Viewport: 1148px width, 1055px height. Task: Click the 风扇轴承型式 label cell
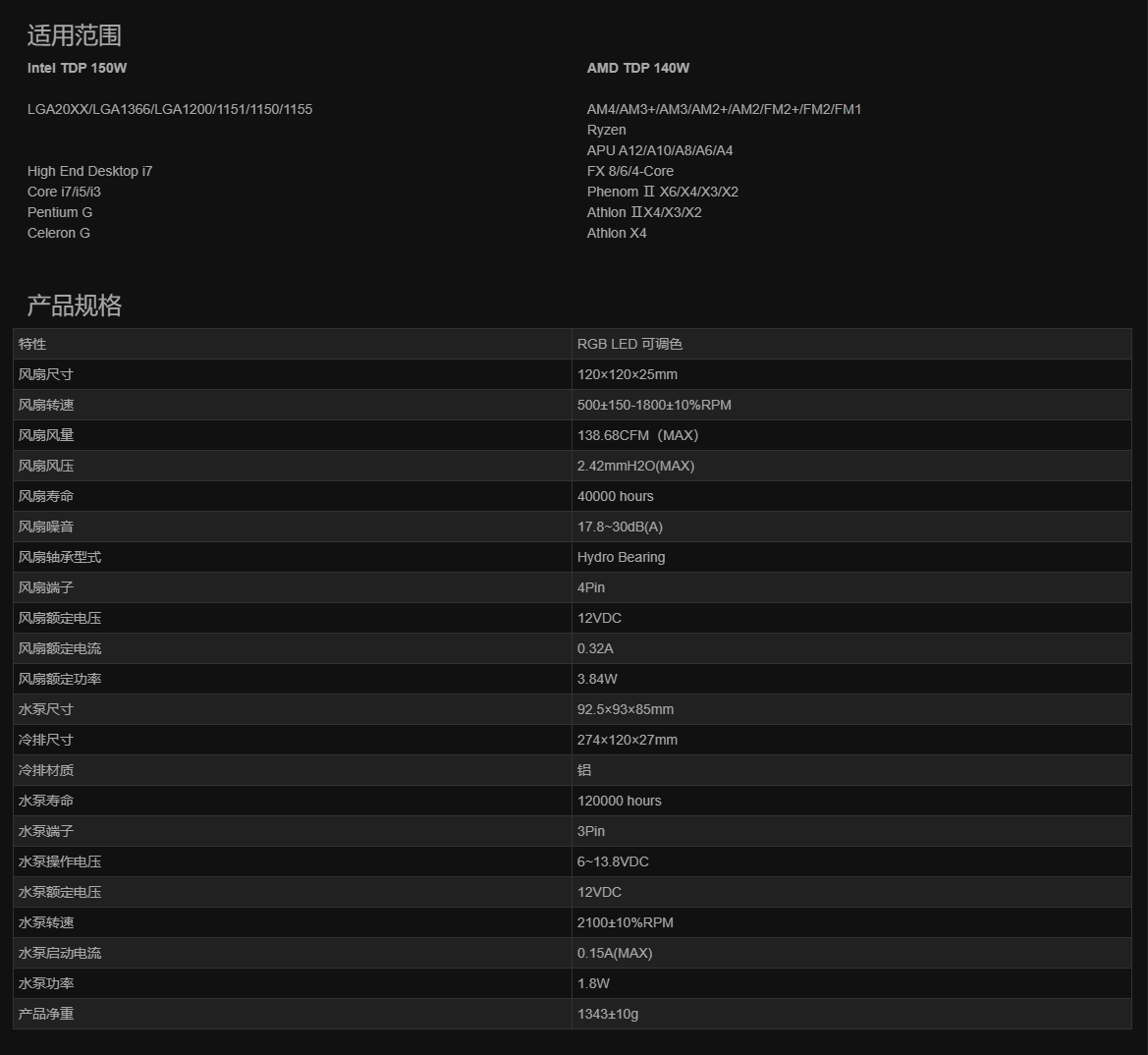(x=292, y=557)
